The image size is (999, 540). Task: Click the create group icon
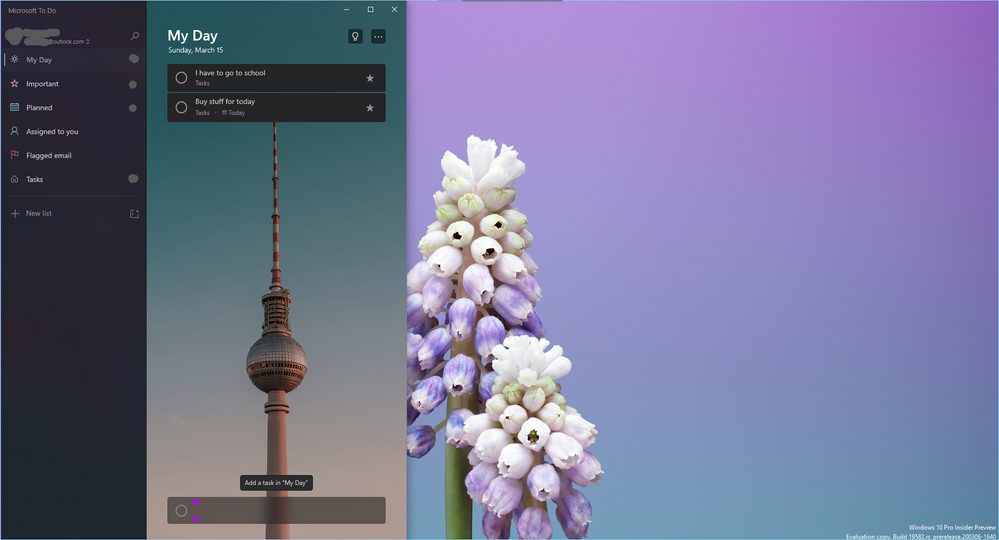134,214
